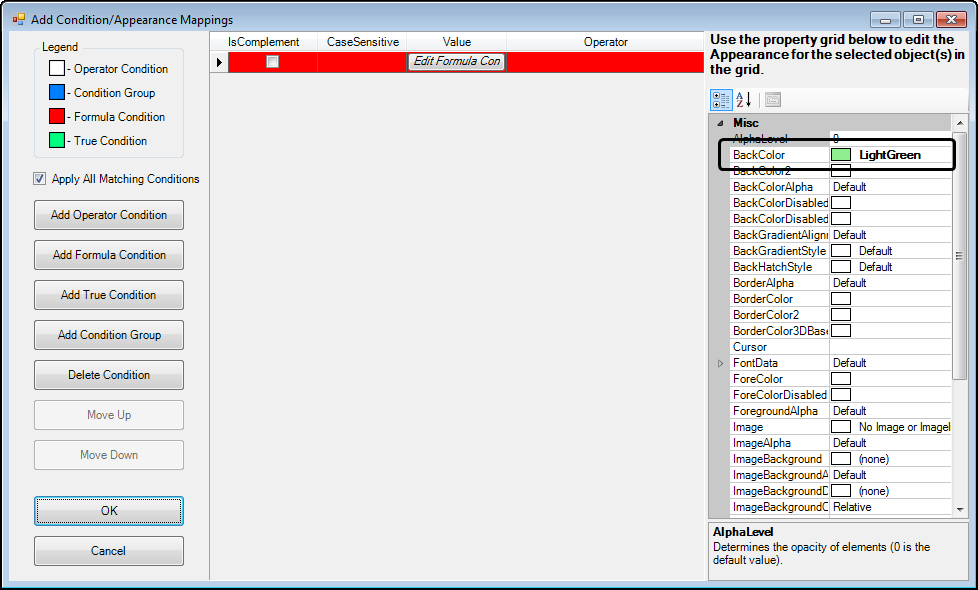The width and height of the screenshot is (978, 590).
Task: Select the BackColorAlpha property row
Action: pyautogui.click(x=841, y=187)
